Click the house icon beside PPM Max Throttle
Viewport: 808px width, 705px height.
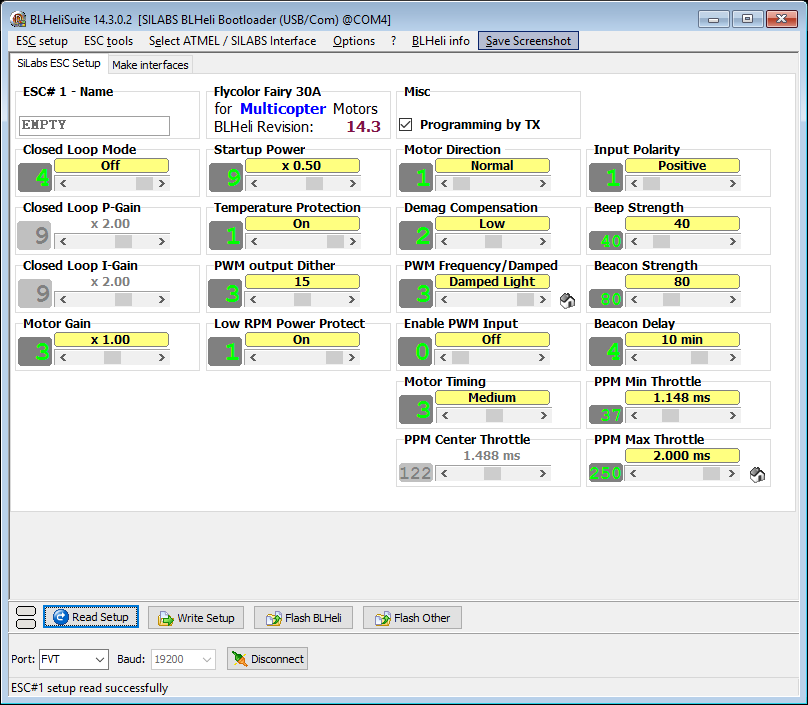tap(757, 475)
